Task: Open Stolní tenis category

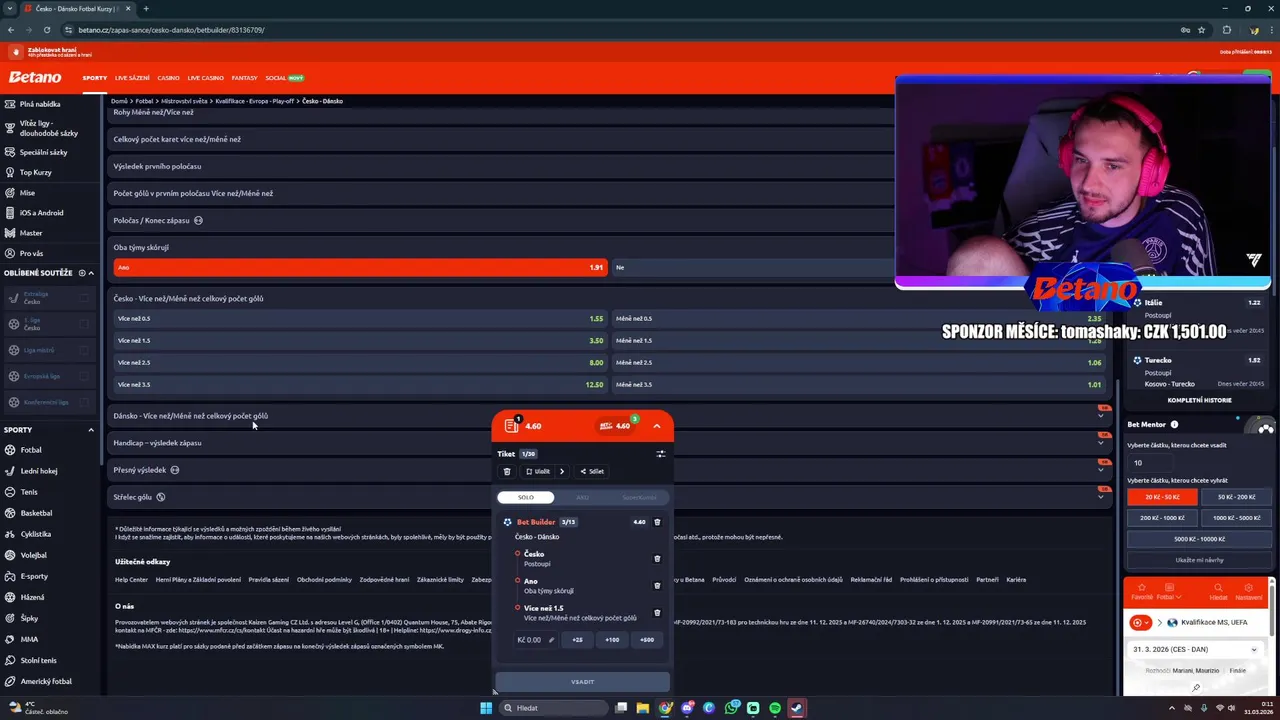Action: (x=38, y=660)
